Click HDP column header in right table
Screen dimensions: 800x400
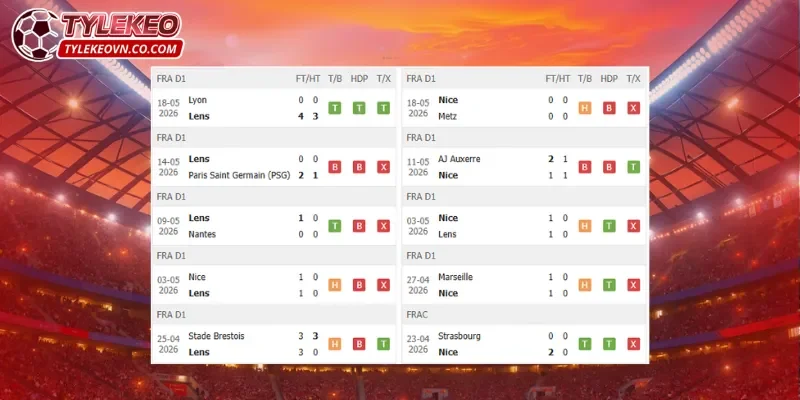coord(609,79)
